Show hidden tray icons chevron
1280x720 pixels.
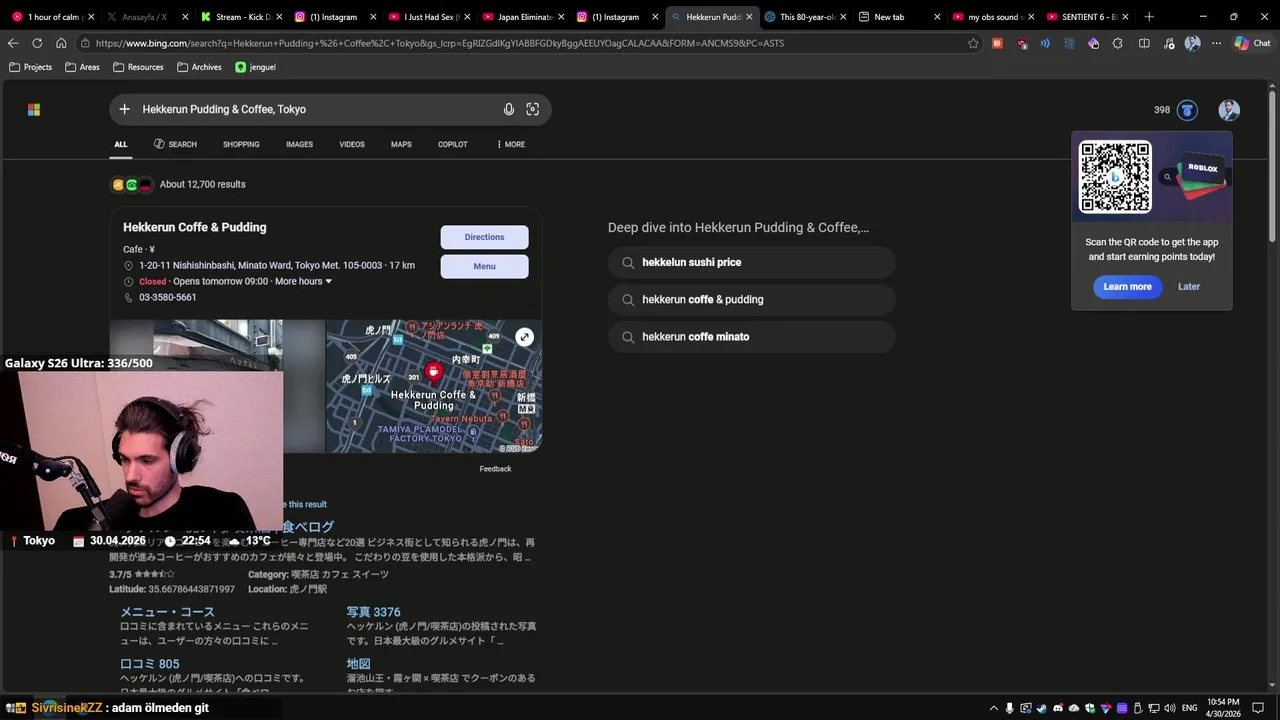pyautogui.click(x=994, y=708)
